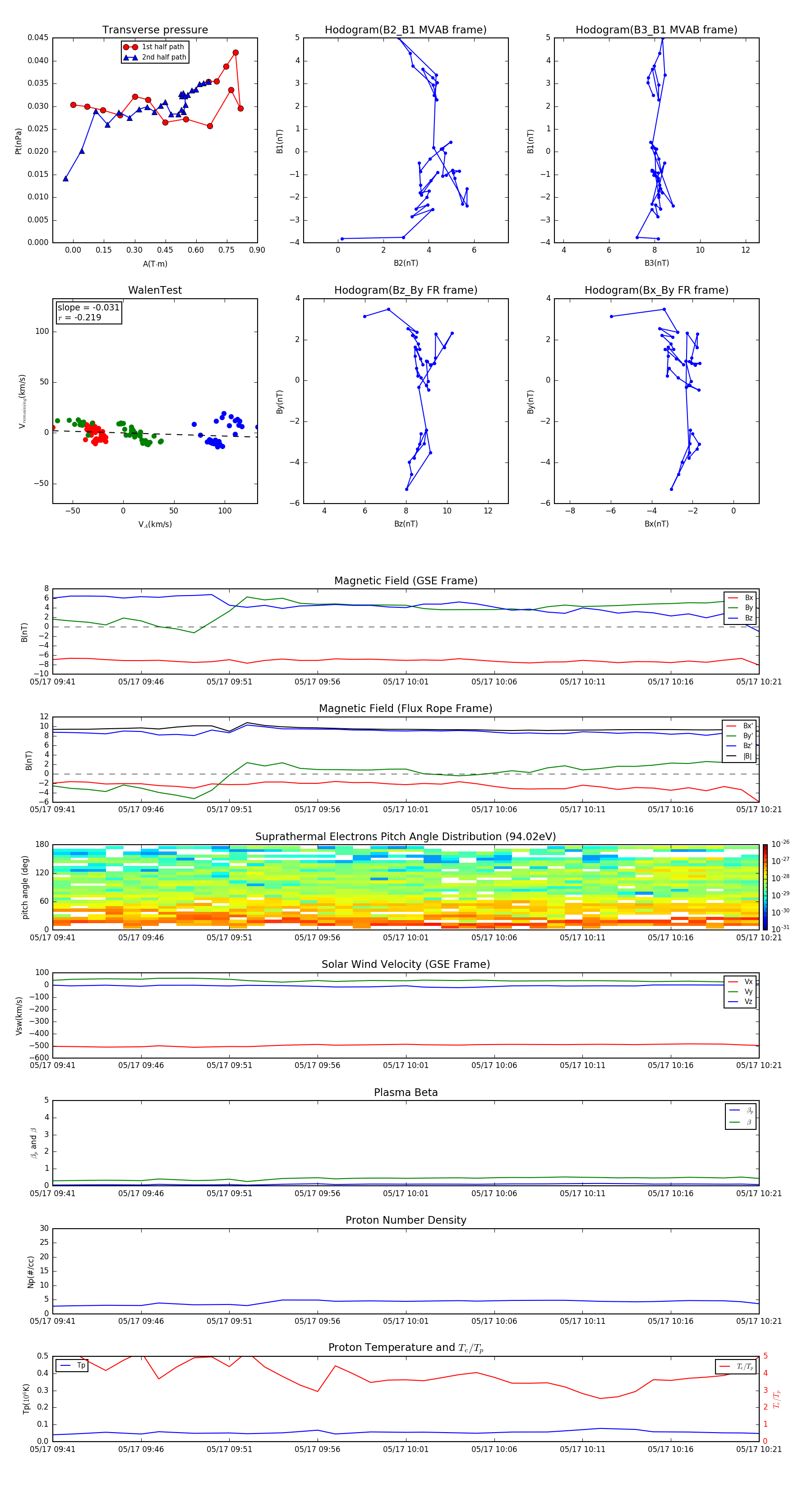Click the "A(T·m)" x-axis label
This screenshot has height=1489, width=812.
(x=155, y=264)
